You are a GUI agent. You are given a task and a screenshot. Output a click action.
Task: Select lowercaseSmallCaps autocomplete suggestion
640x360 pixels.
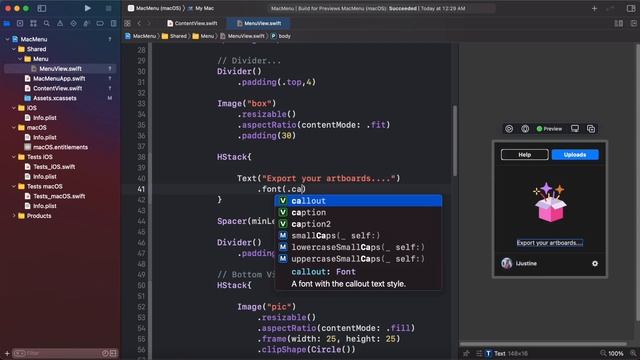pyautogui.click(x=358, y=247)
